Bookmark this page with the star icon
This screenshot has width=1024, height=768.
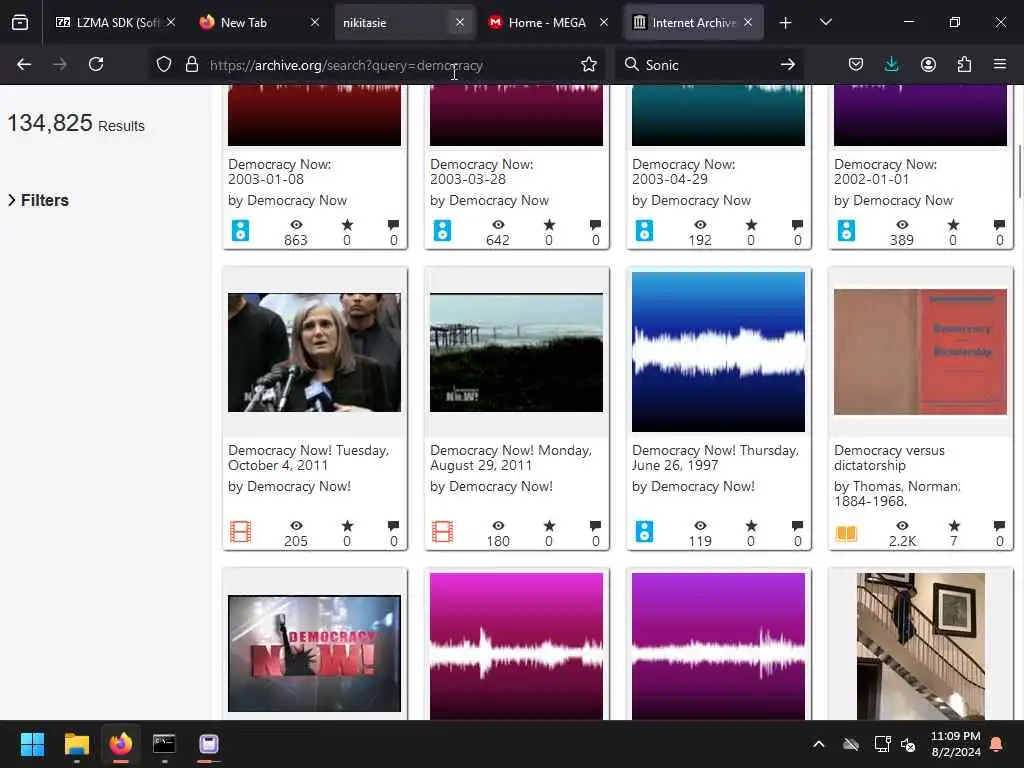(589, 65)
